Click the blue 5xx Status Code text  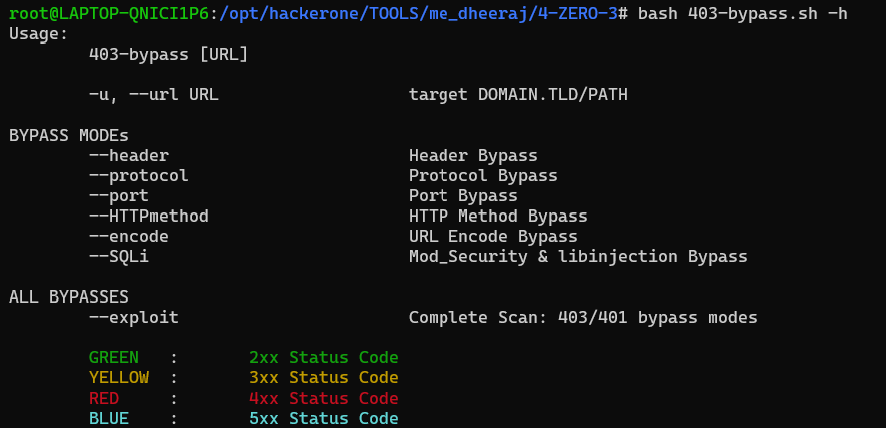point(324,419)
